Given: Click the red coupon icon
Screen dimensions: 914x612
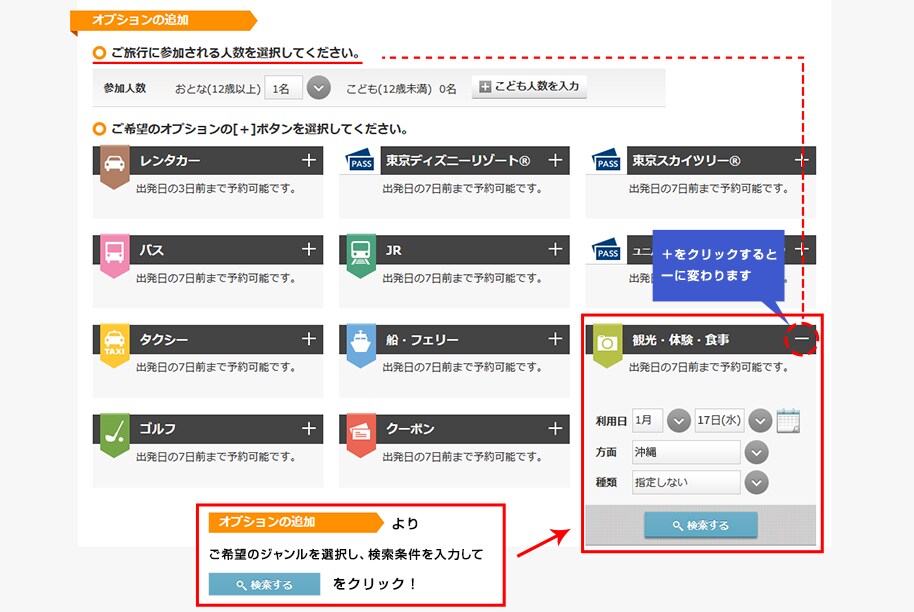Looking at the screenshot, I should click(x=361, y=431).
